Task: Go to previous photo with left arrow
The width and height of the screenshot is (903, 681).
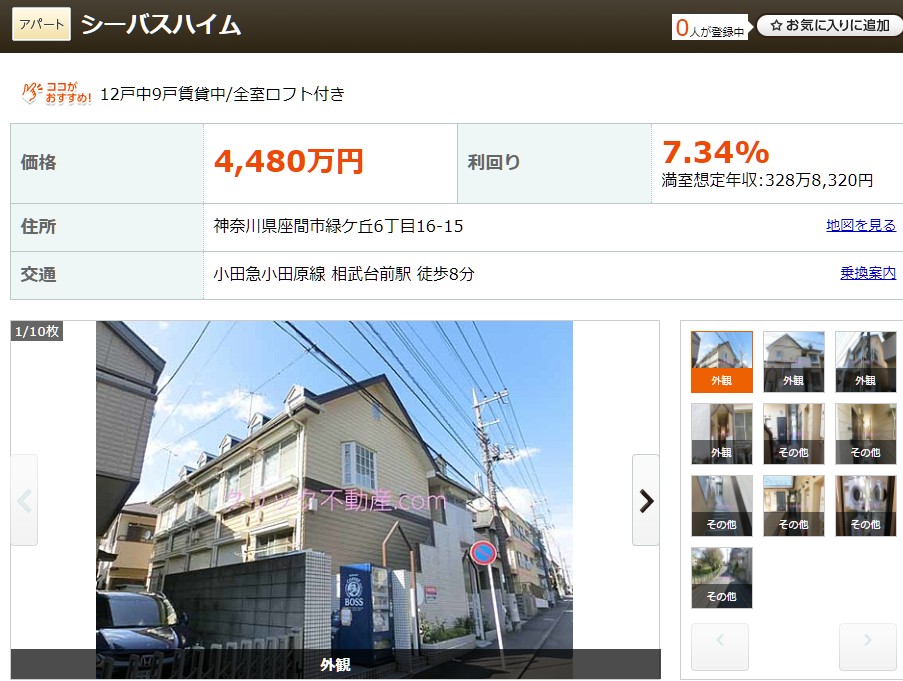Action: pos(24,500)
